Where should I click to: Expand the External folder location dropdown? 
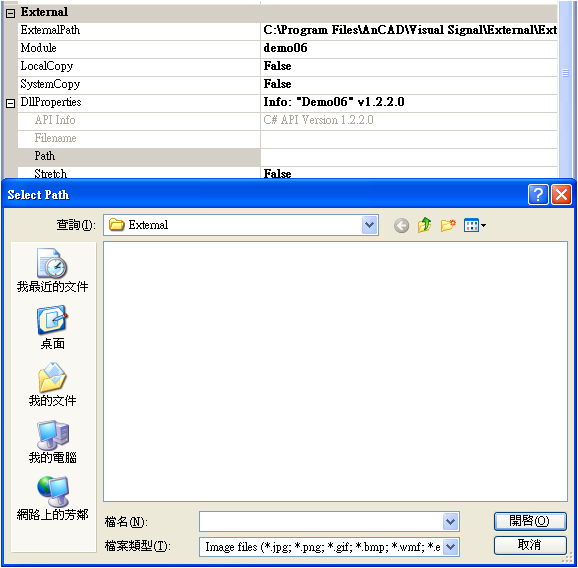(370, 225)
